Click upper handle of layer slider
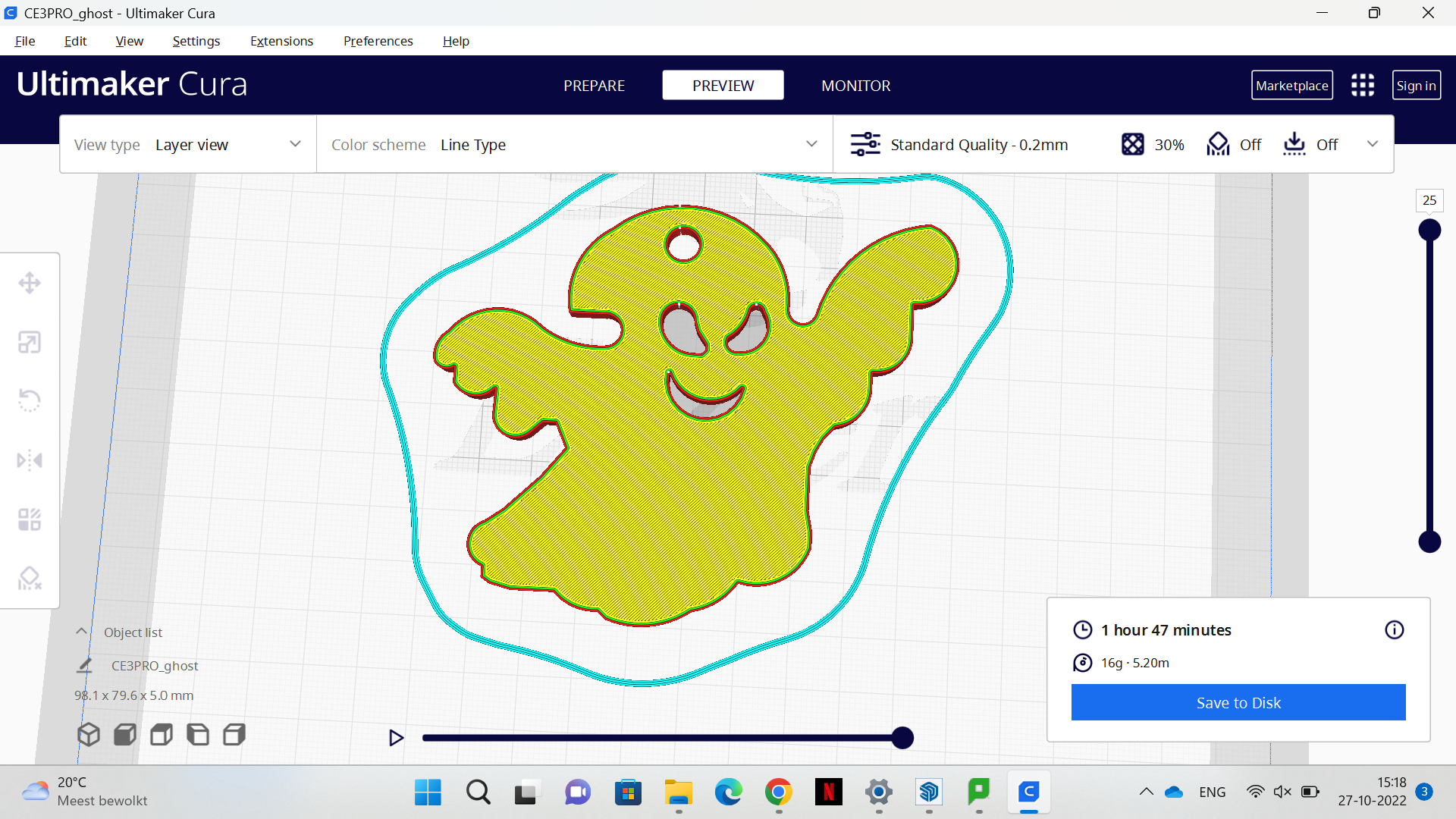The image size is (1456, 819). (1429, 230)
